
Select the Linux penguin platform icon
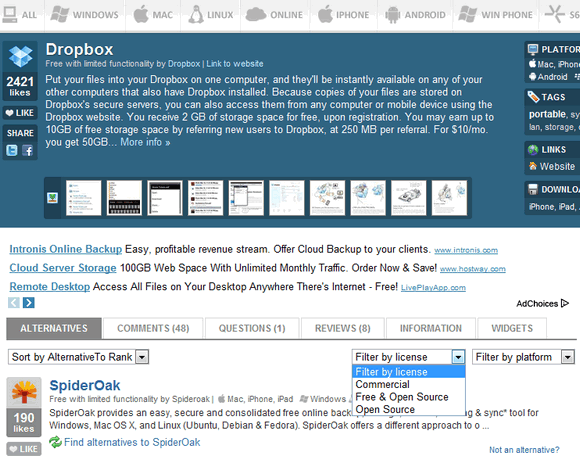[196, 15]
